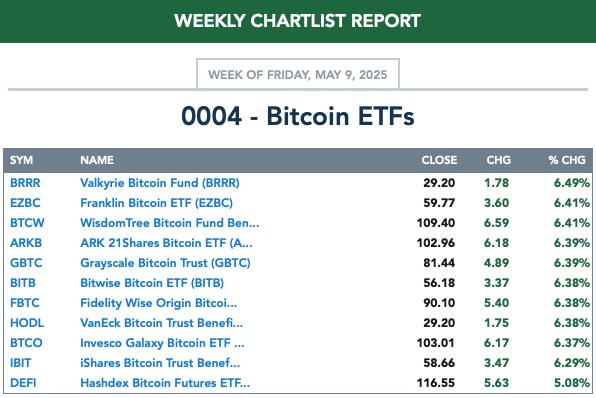
Task: Click the DEFI ticker symbol
Action: [23, 383]
